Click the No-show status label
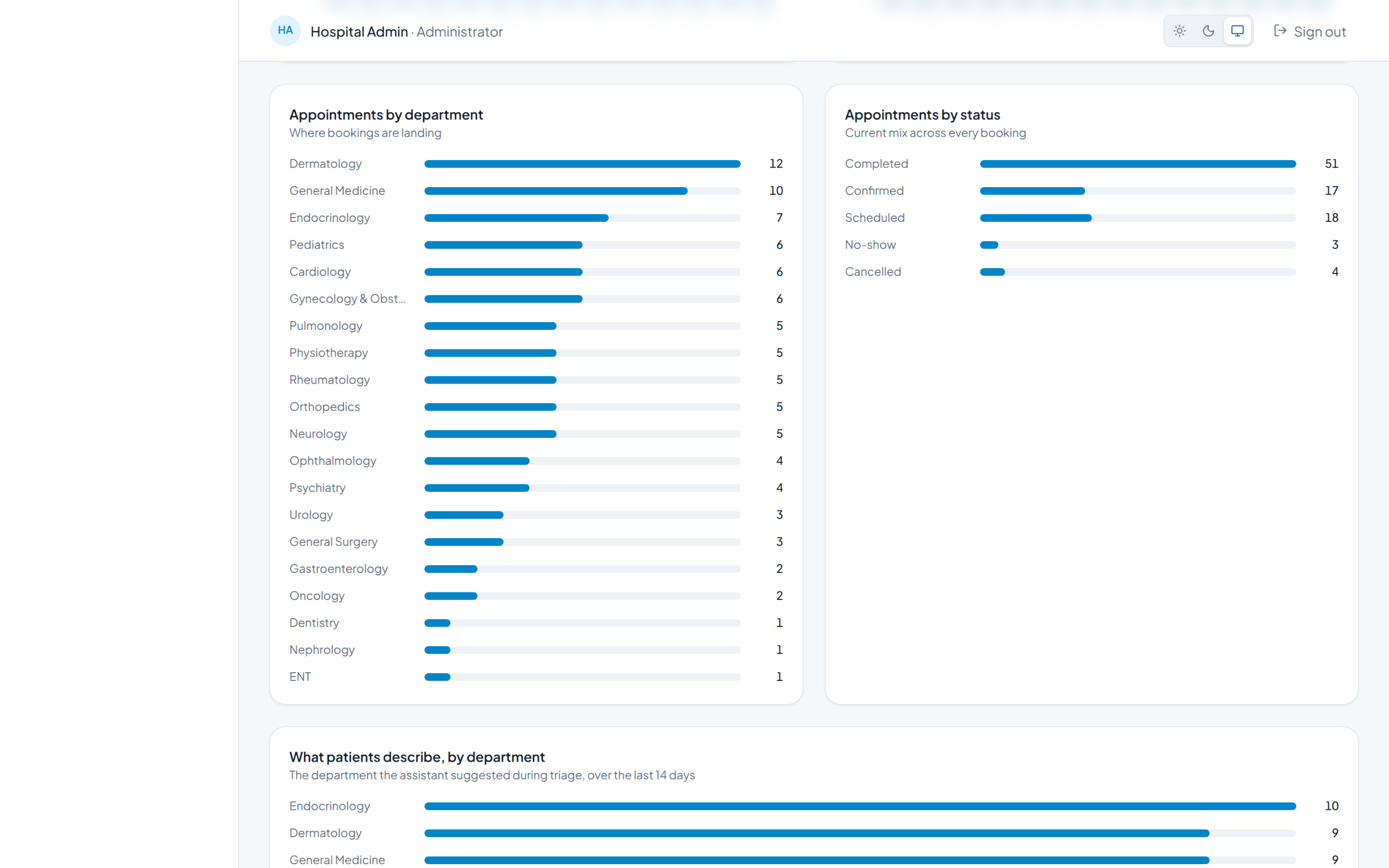 (870, 245)
